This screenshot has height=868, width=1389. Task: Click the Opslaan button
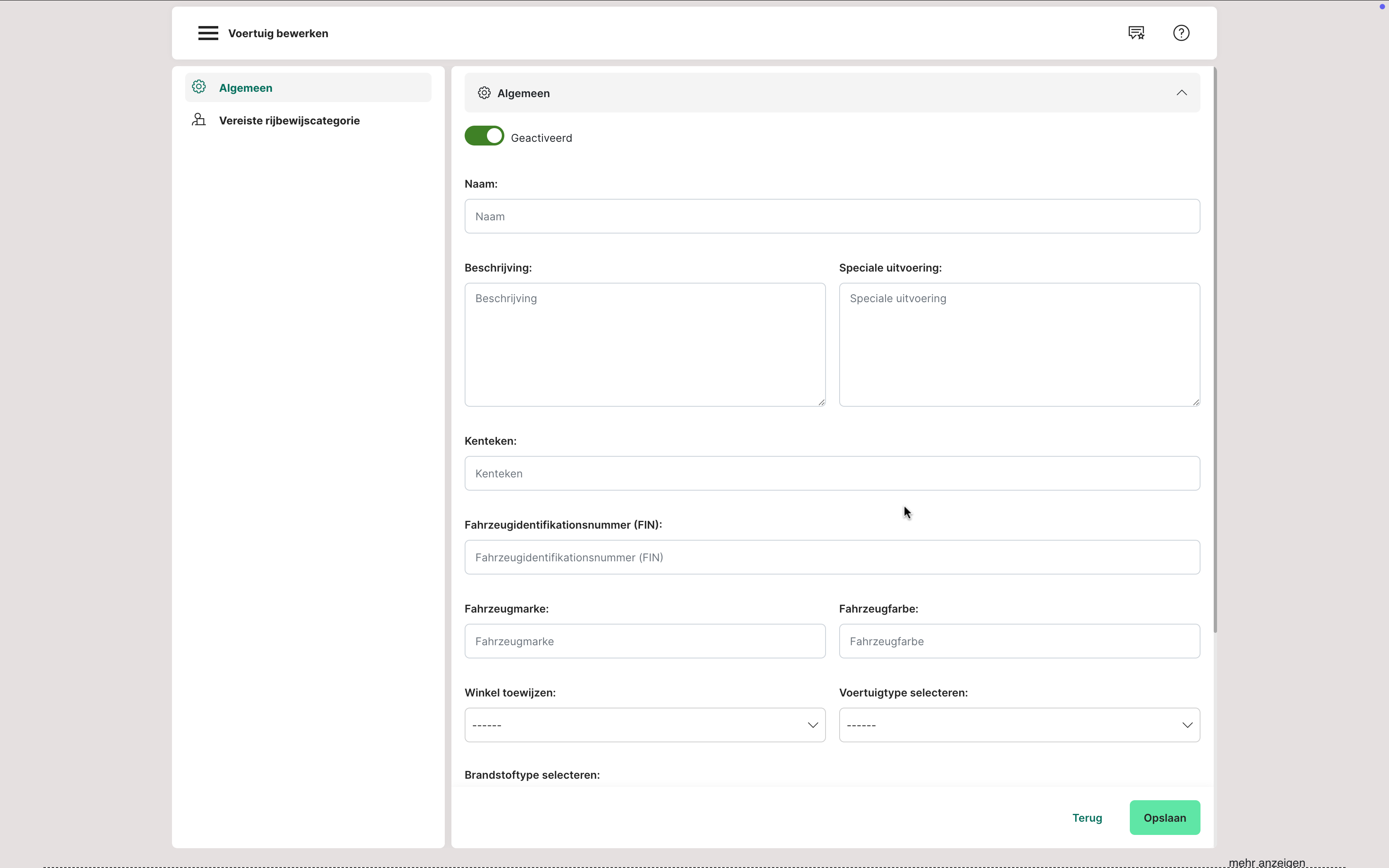click(x=1164, y=818)
